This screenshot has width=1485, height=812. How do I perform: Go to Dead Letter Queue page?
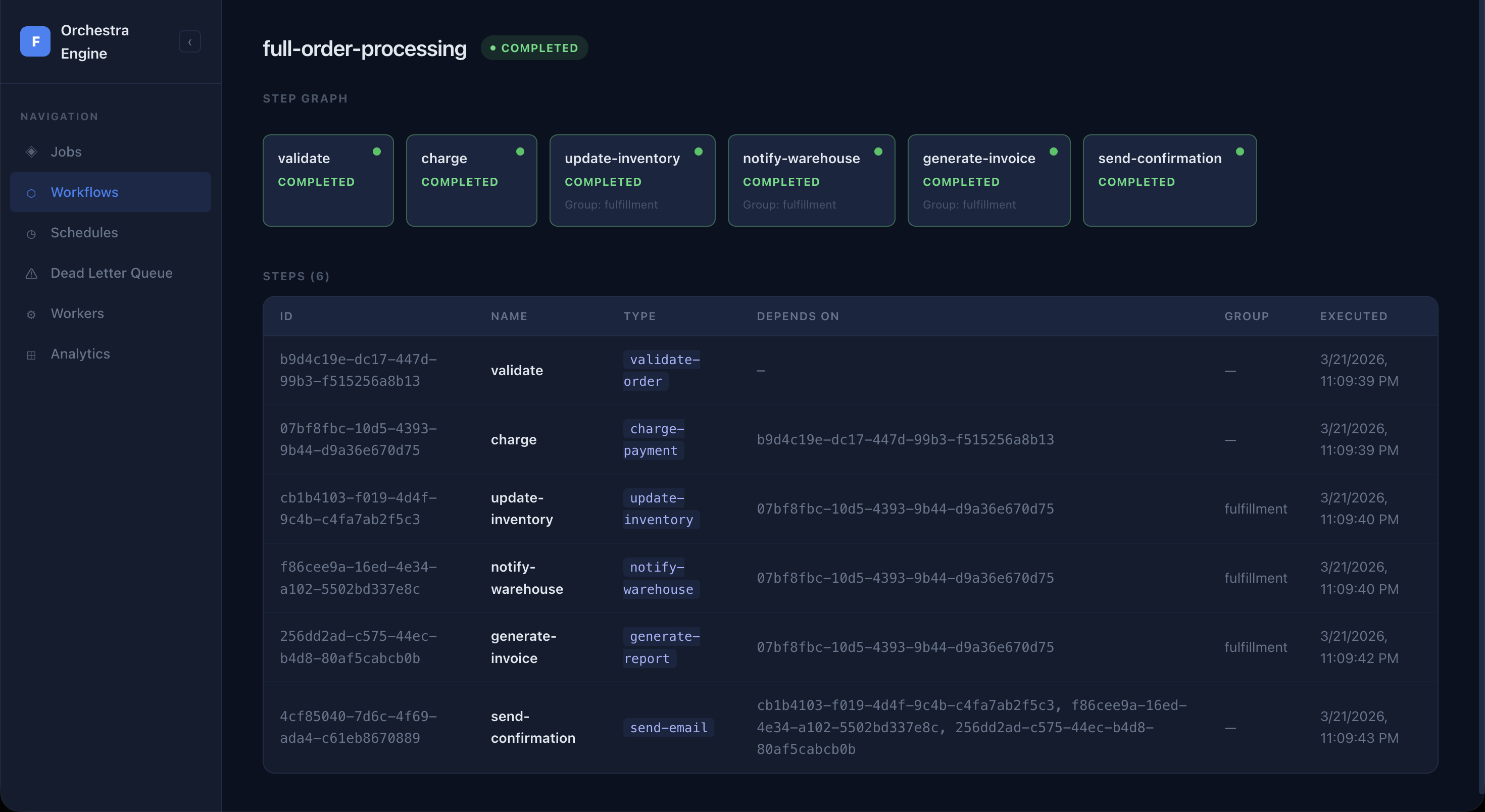click(x=111, y=273)
